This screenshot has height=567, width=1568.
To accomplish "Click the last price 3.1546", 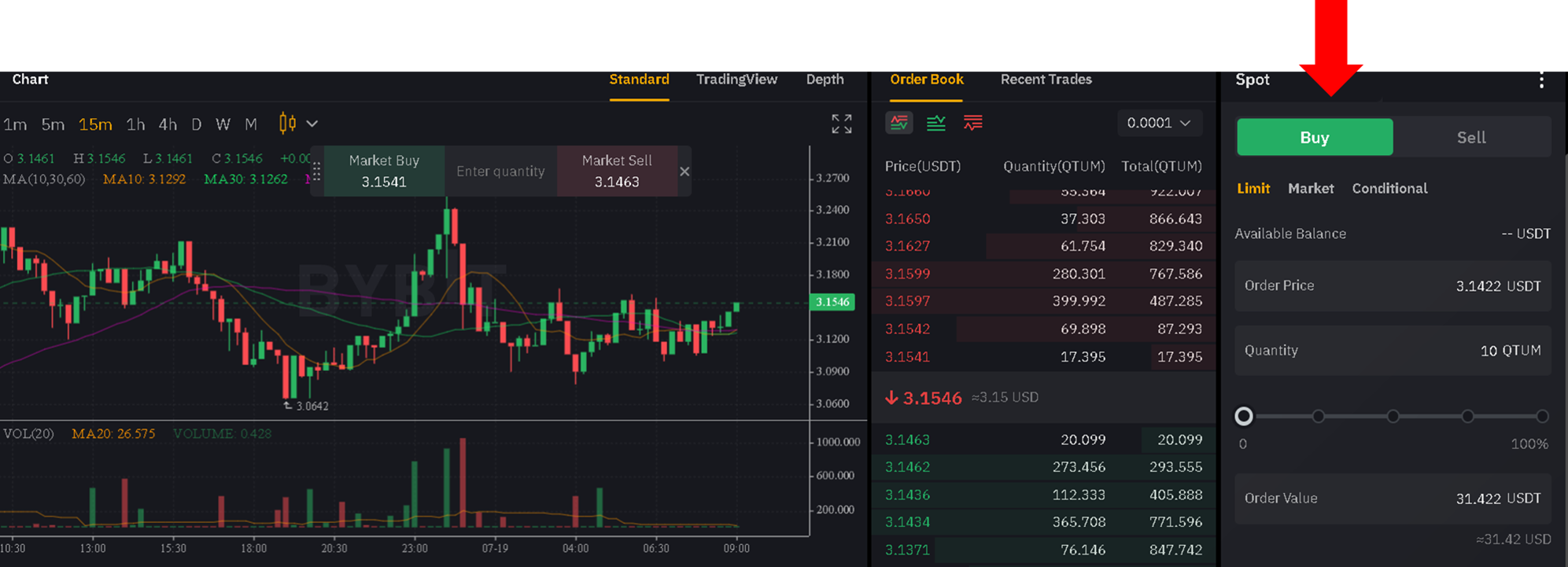I will [932, 398].
